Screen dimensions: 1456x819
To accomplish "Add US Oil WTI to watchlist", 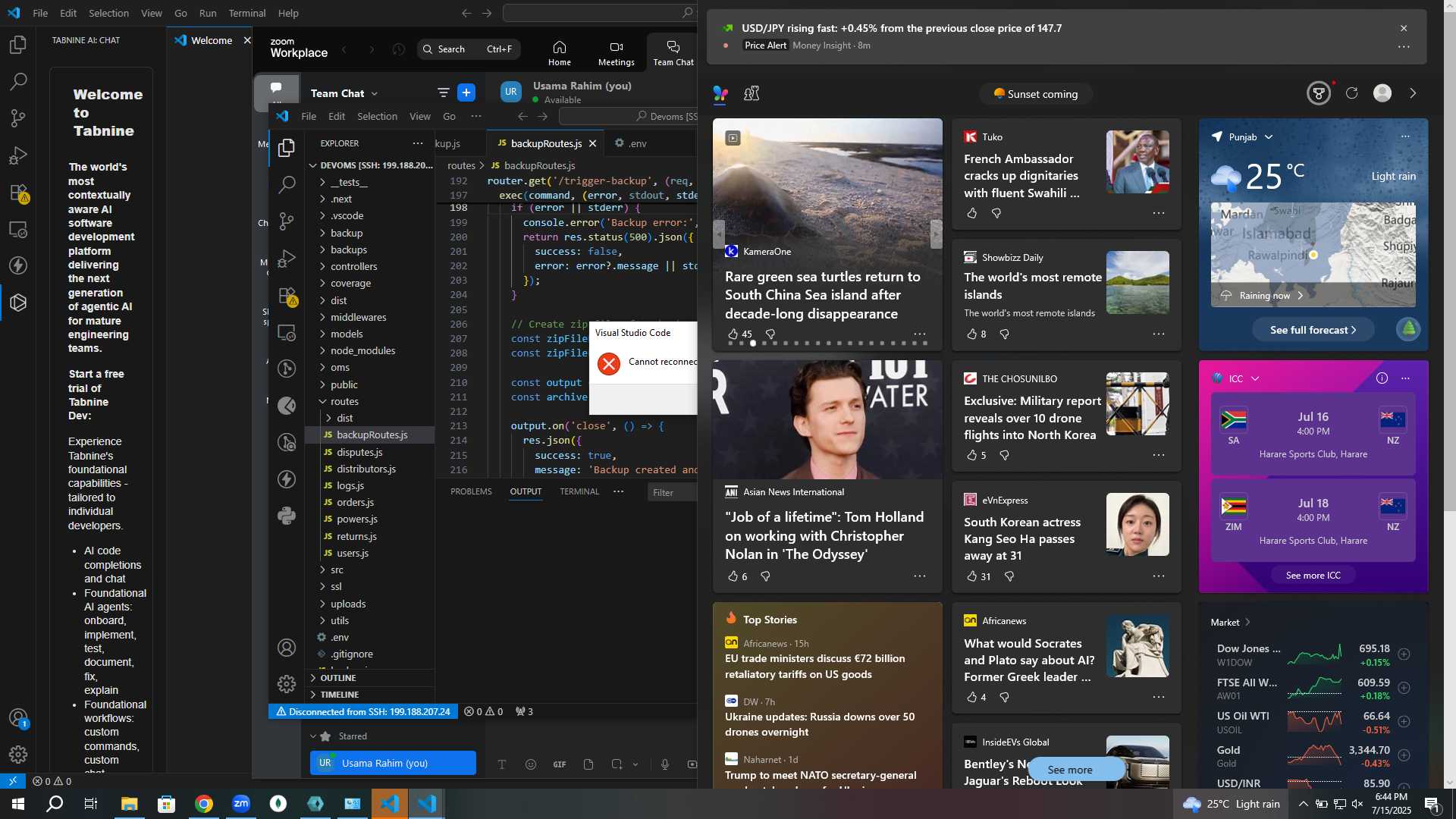I will 1404,721.
